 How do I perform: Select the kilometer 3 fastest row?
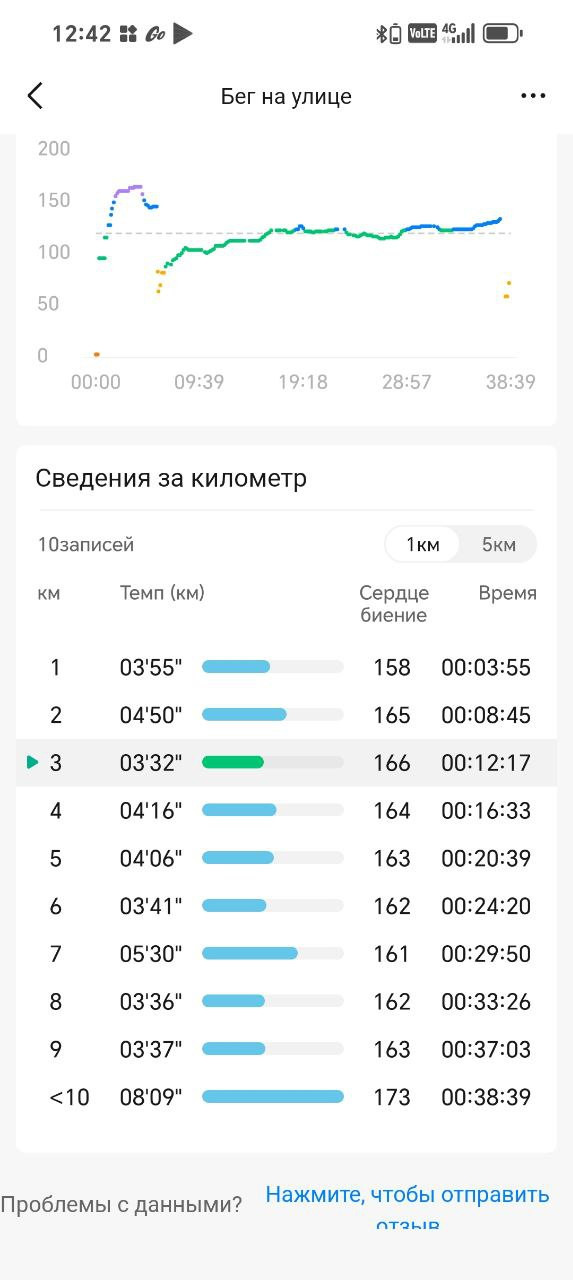[286, 763]
